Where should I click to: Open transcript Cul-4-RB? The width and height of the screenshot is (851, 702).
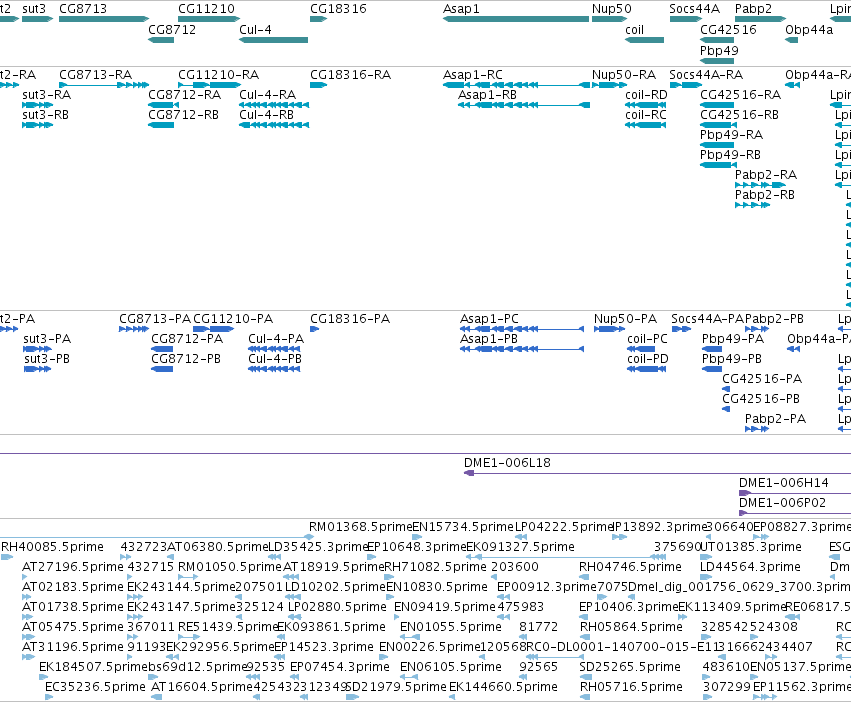point(266,115)
